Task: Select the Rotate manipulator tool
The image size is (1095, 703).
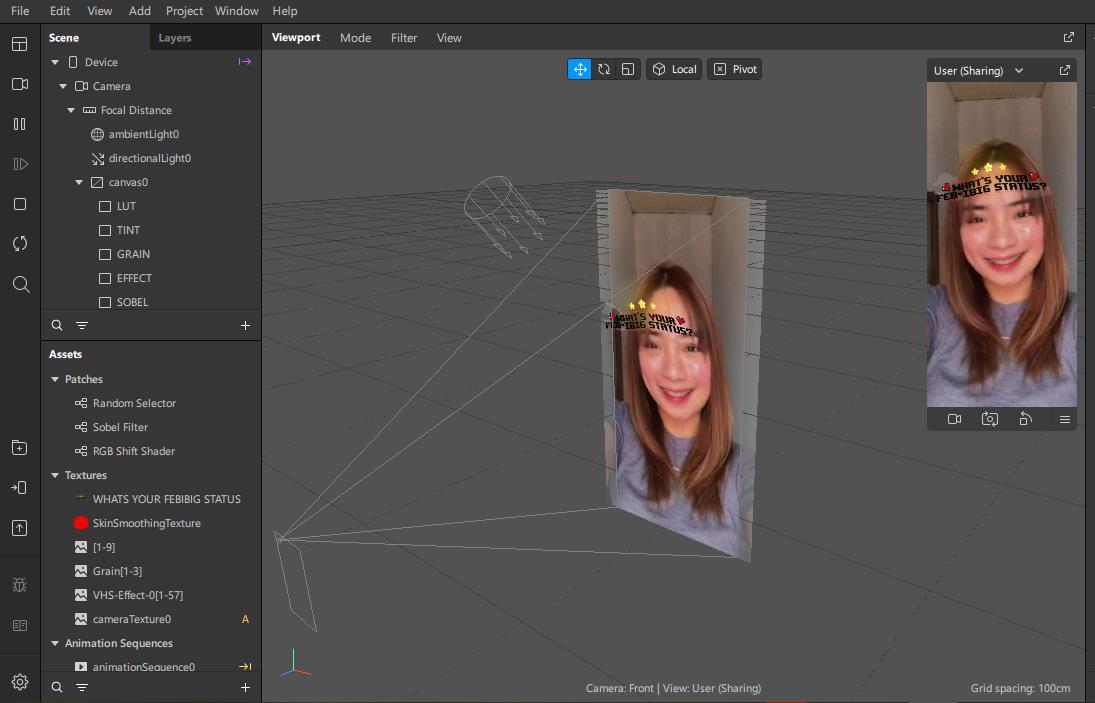Action: tap(604, 69)
